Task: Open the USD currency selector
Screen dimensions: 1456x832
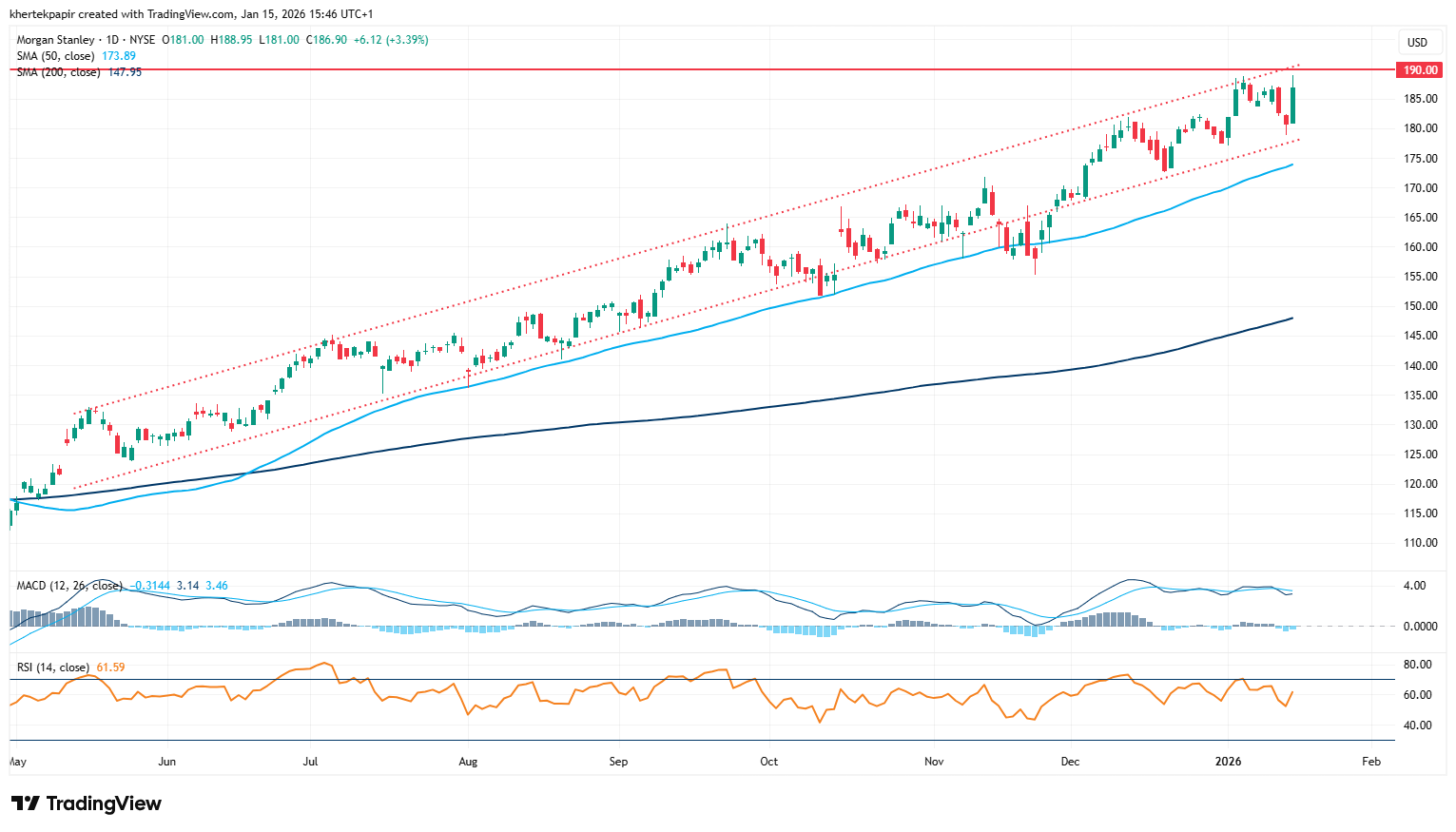Action: (1417, 42)
